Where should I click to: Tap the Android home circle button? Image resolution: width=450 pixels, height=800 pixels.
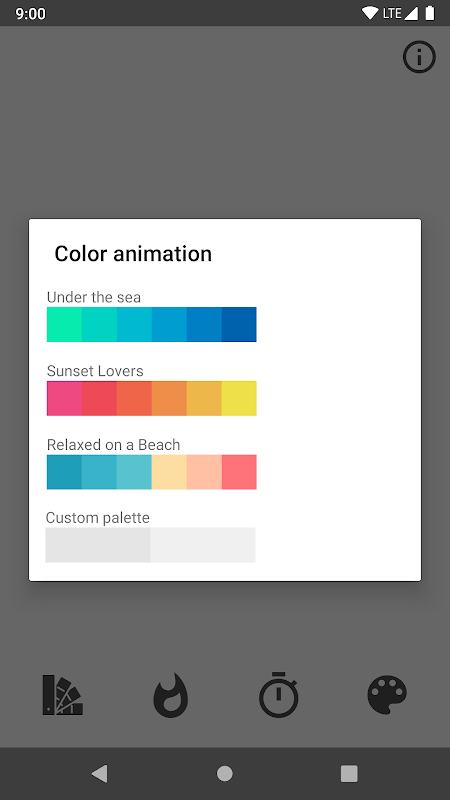(224, 773)
